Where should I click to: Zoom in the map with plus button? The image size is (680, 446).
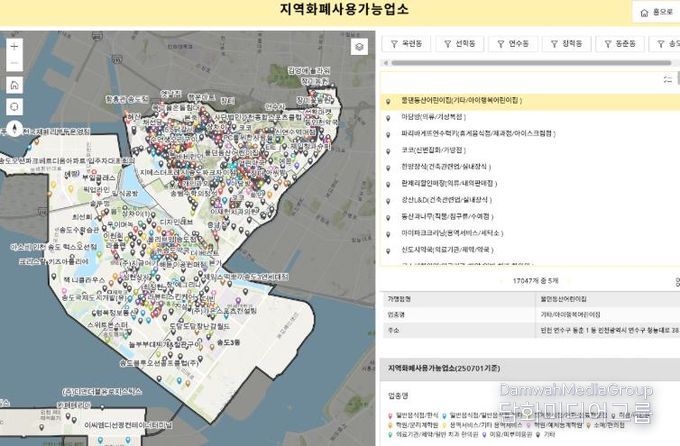[14, 46]
